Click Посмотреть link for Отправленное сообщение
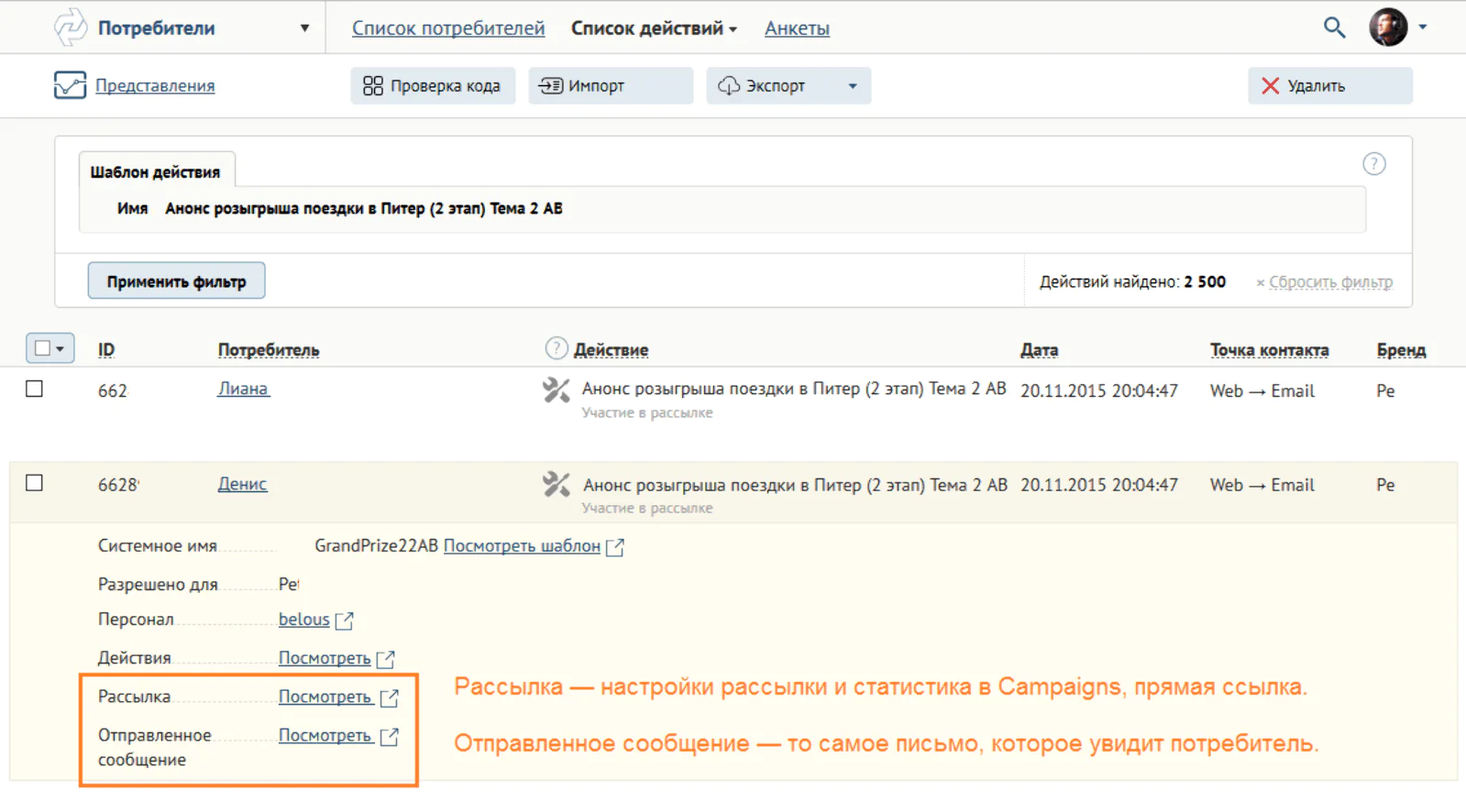 click(x=325, y=735)
